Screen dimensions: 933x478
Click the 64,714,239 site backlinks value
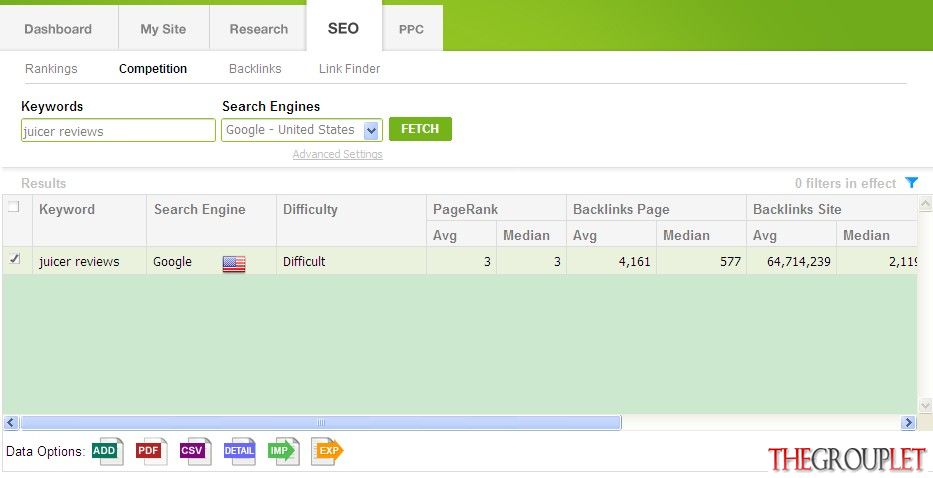799,261
